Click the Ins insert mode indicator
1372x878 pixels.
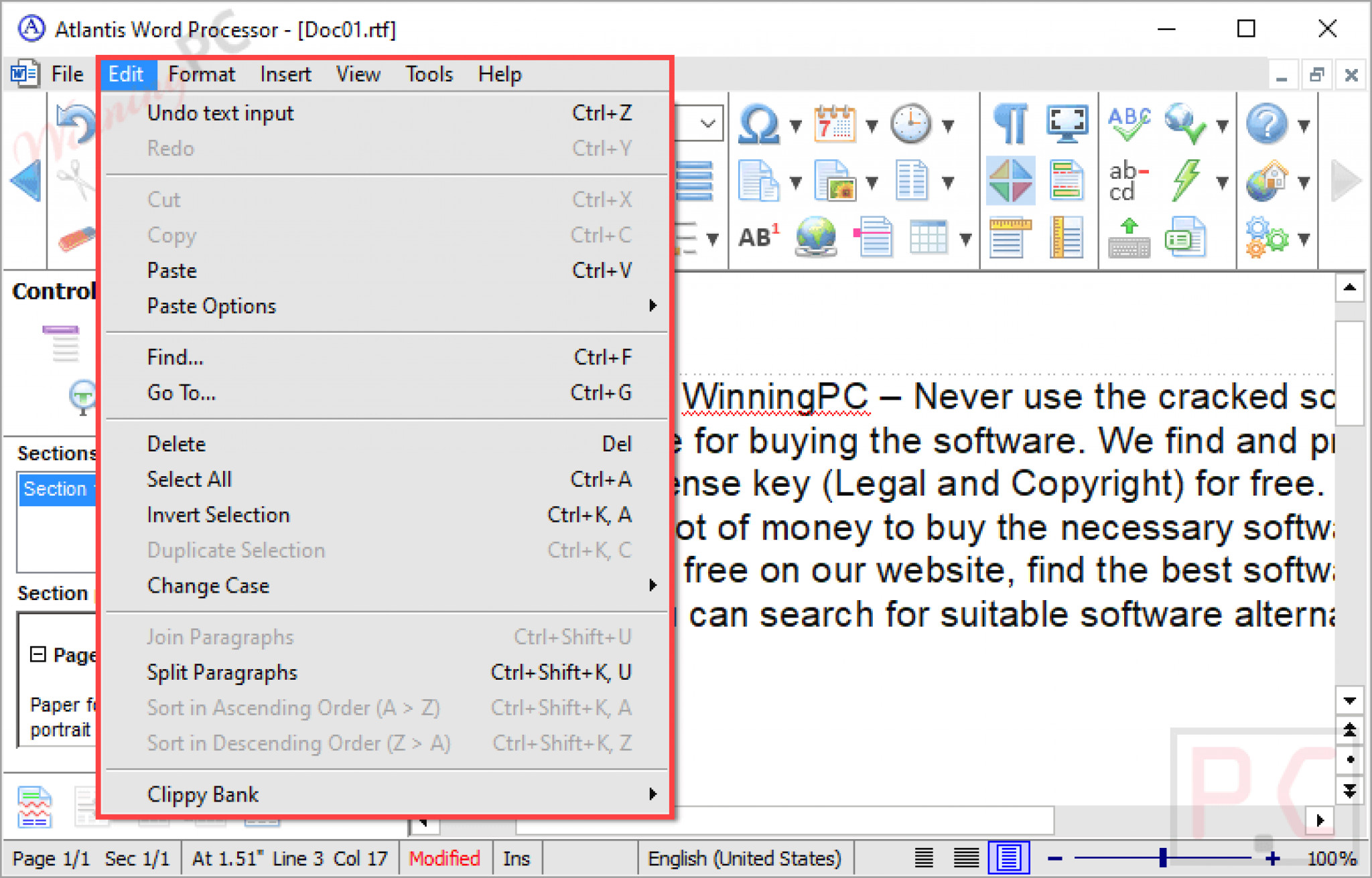517,858
